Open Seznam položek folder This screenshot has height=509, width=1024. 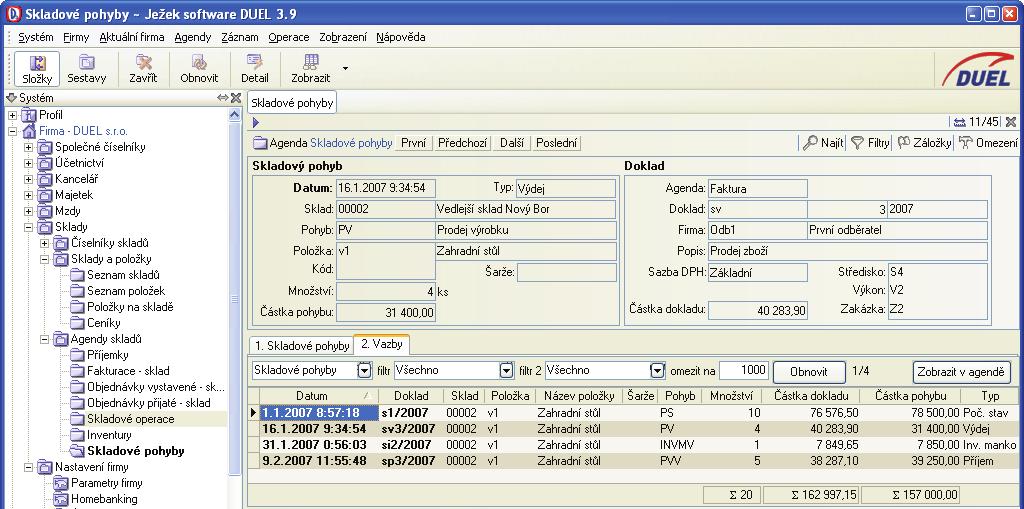(126, 291)
